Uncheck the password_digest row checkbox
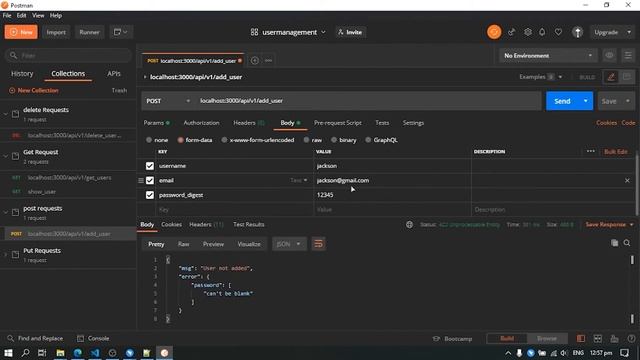Viewport: 640px width, 360px height. [x=150, y=195]
